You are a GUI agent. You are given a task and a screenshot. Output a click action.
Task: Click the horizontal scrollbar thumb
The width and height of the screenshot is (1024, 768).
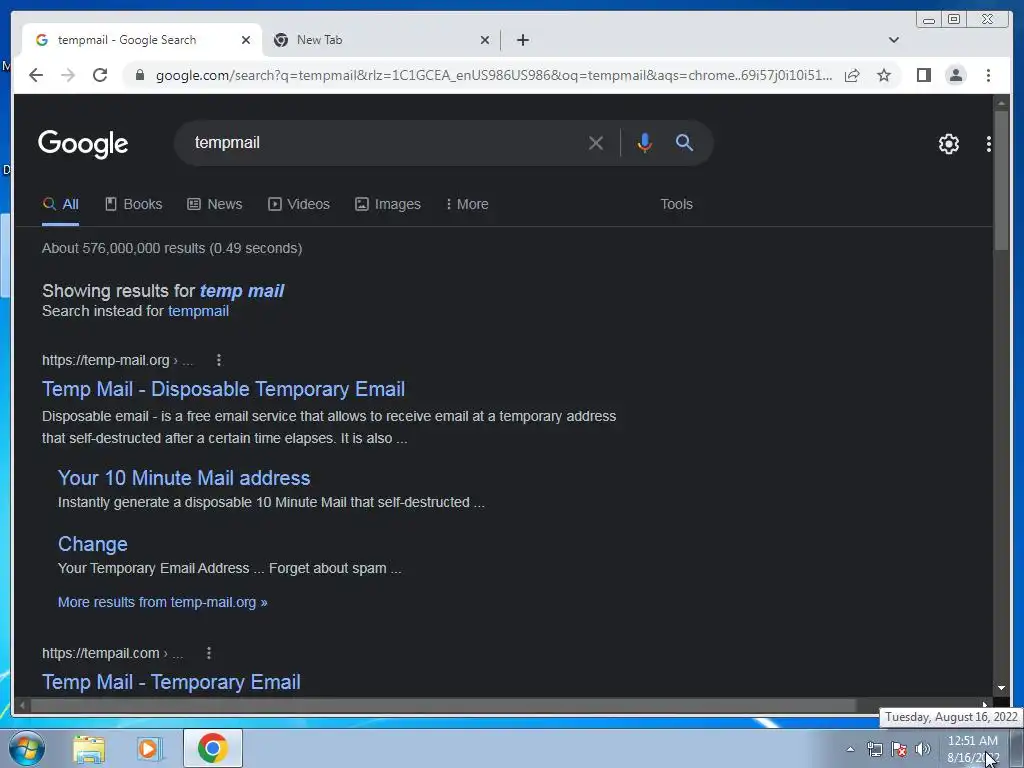(x=444, y=705)
